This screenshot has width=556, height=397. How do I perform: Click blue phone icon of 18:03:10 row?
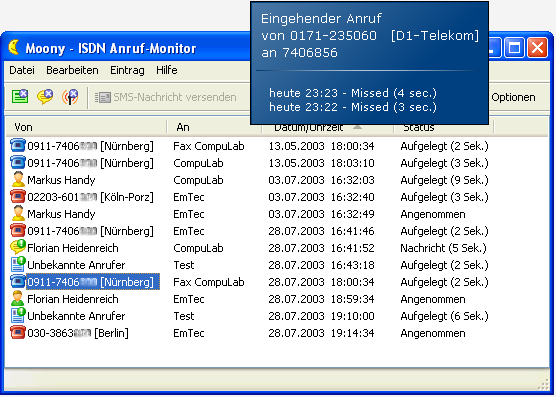18,163
